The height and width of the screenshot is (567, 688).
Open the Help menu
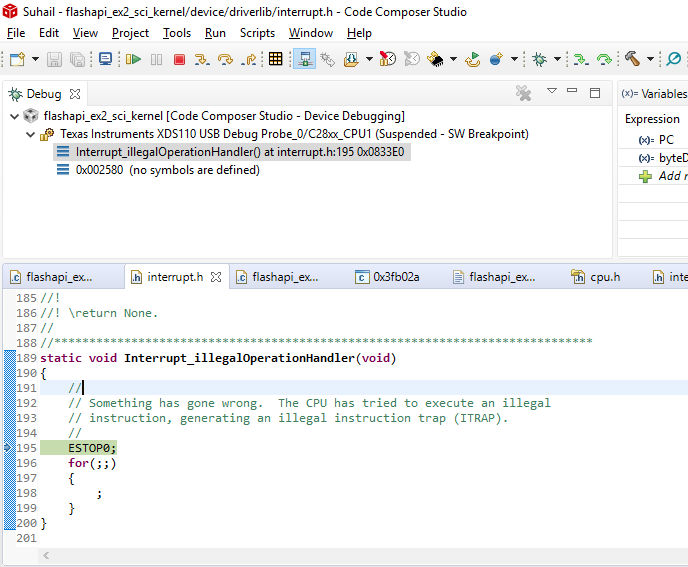coord(359,33)
